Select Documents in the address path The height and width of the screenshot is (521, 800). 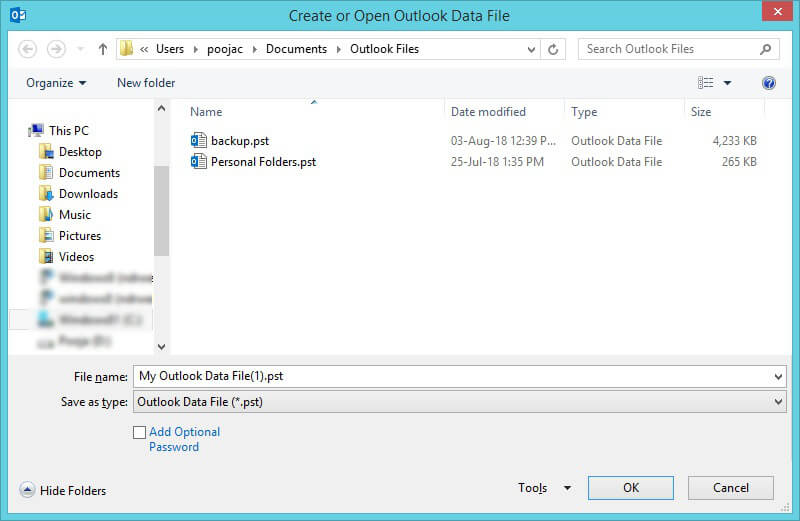[296, 49]
